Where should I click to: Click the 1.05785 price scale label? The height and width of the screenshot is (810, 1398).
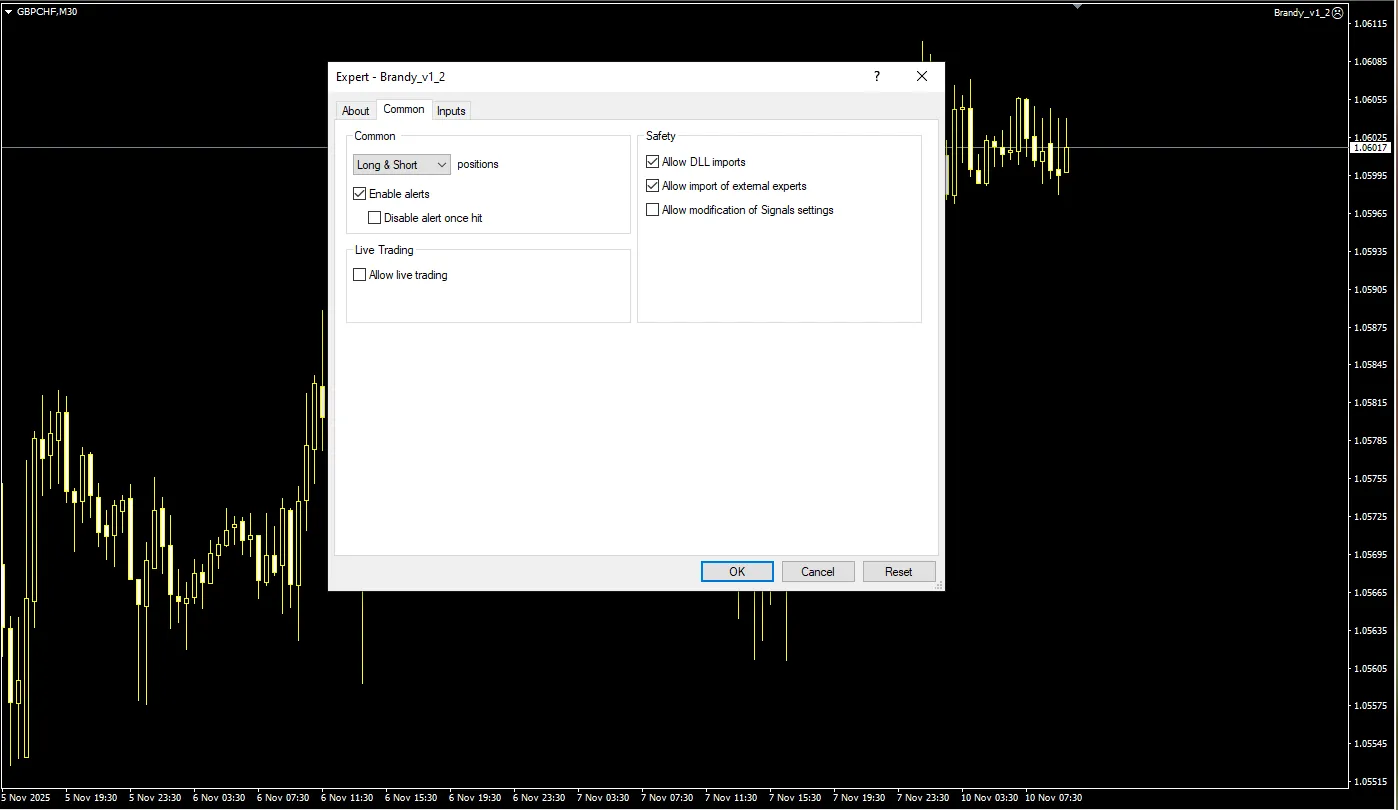[x=1370, y=441]
